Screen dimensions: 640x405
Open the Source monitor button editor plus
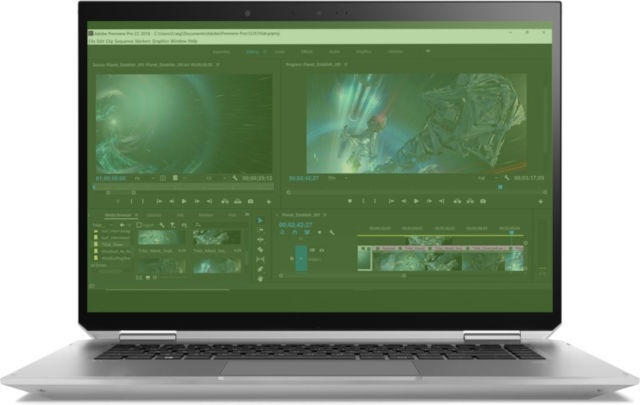[x=269, y=202]
